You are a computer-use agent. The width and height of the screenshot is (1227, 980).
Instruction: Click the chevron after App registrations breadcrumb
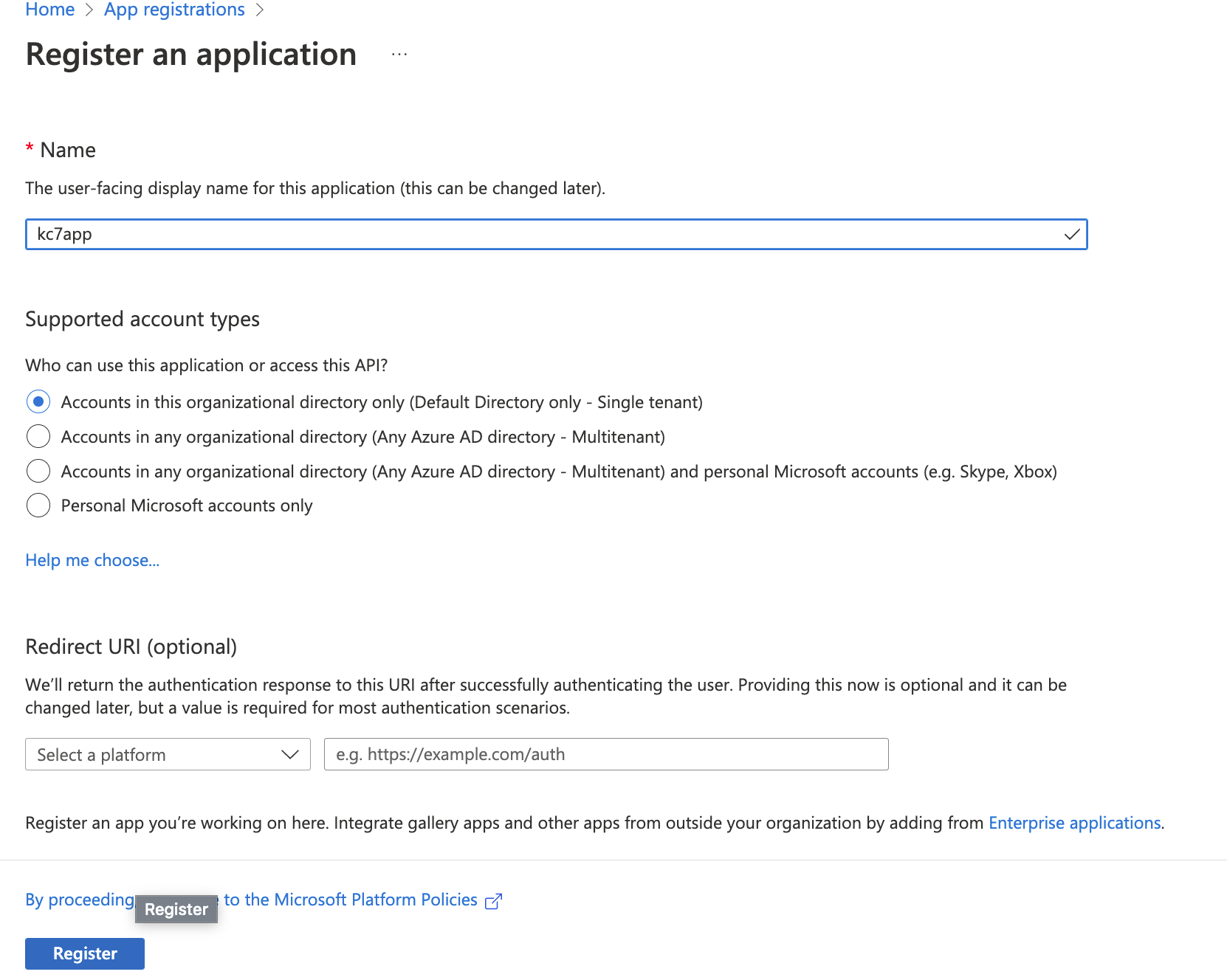[x=259, y=10]
